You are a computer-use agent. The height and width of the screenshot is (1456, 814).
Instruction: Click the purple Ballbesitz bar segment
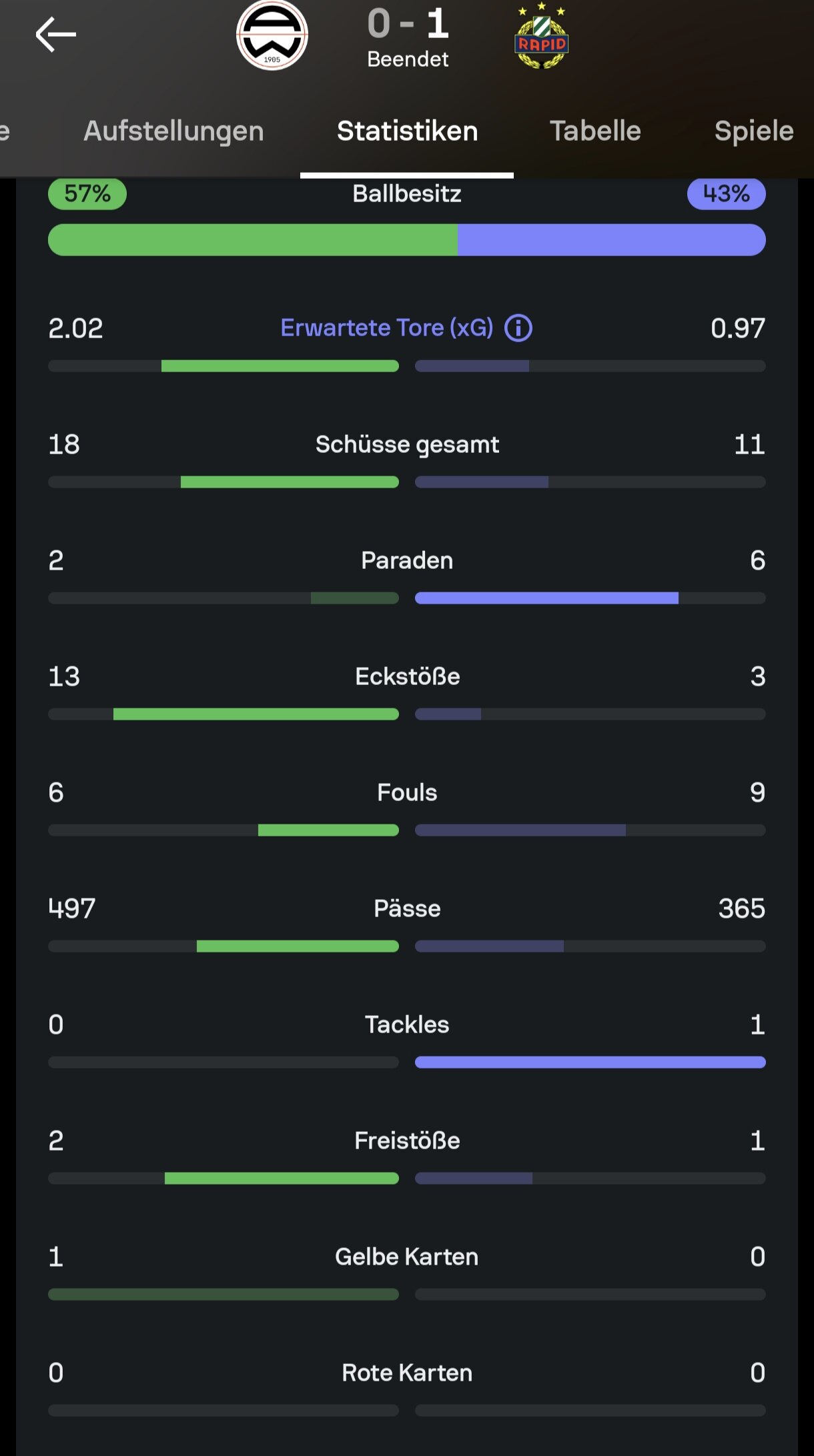(612, 240)
